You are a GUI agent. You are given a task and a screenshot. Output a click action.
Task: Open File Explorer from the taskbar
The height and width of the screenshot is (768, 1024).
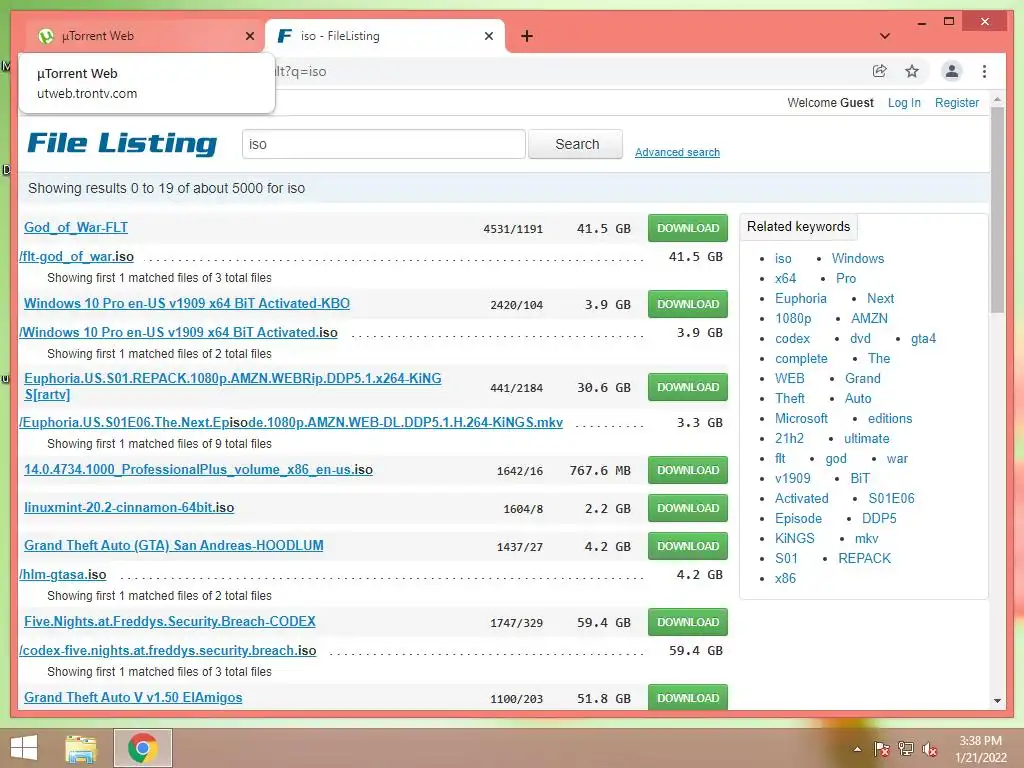81,748
